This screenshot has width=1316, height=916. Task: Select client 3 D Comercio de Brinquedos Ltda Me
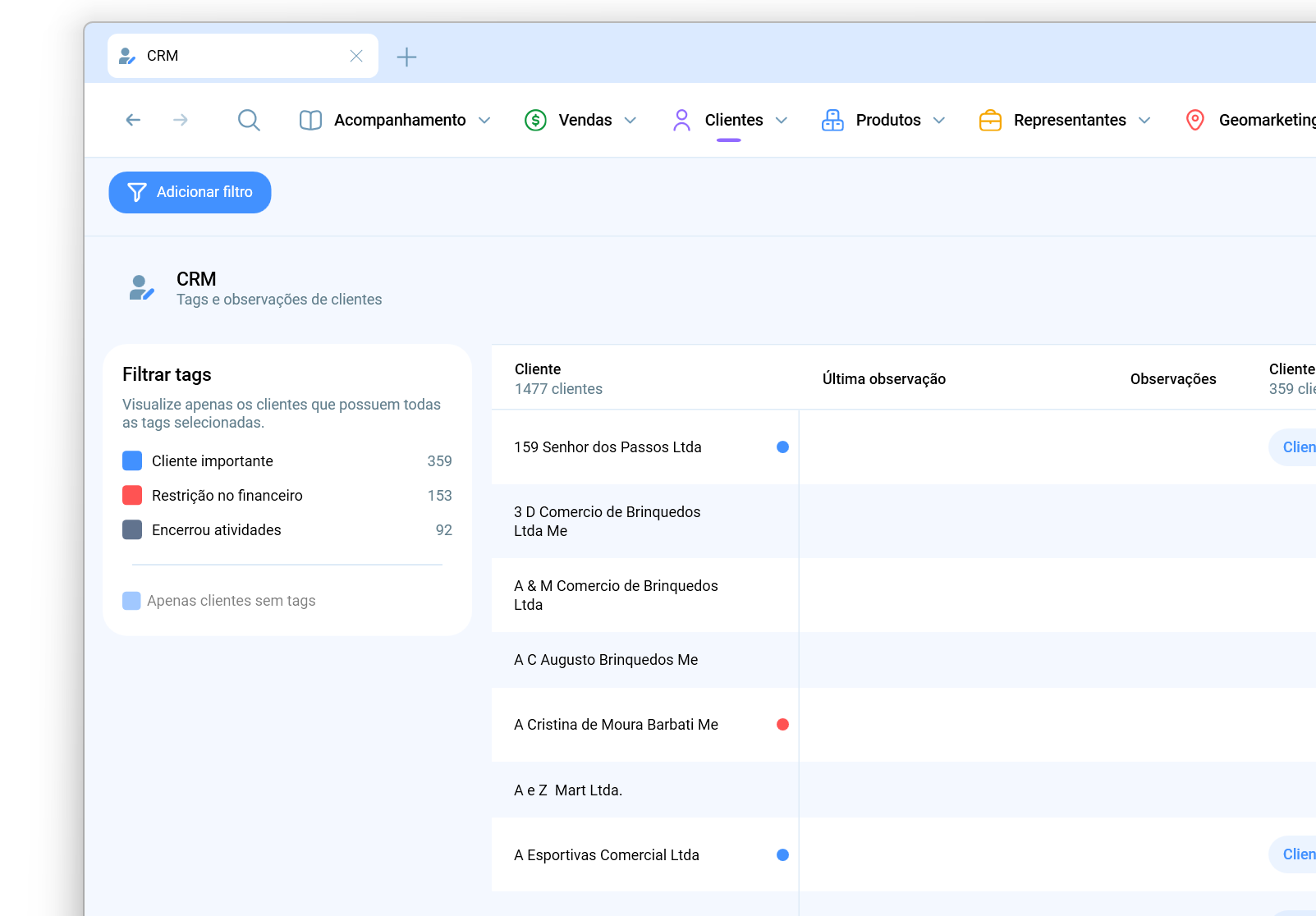[608, 521]
